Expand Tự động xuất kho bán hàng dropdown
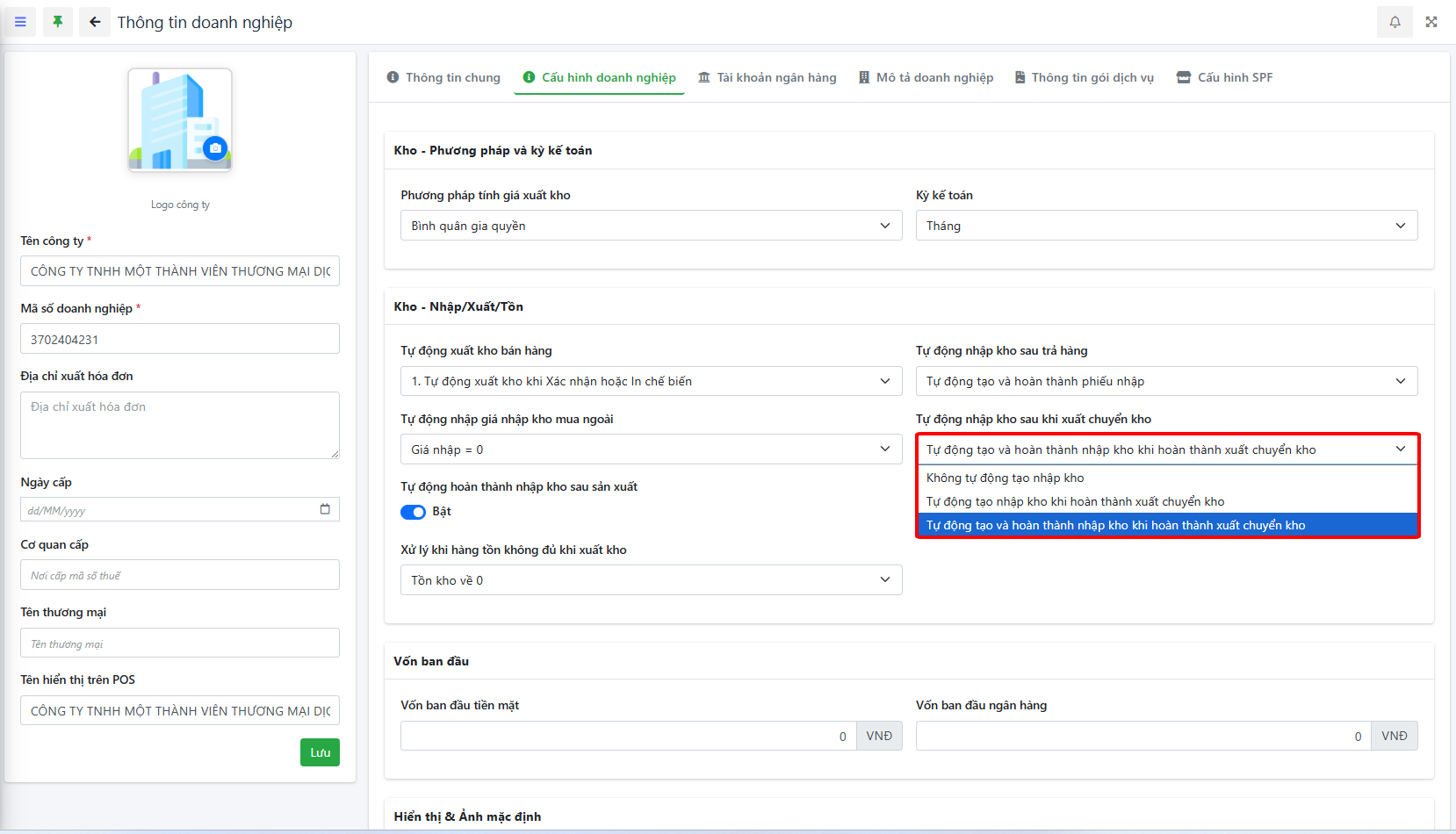The height and width of the screenshot is (834, 1456). click(651, 381)
